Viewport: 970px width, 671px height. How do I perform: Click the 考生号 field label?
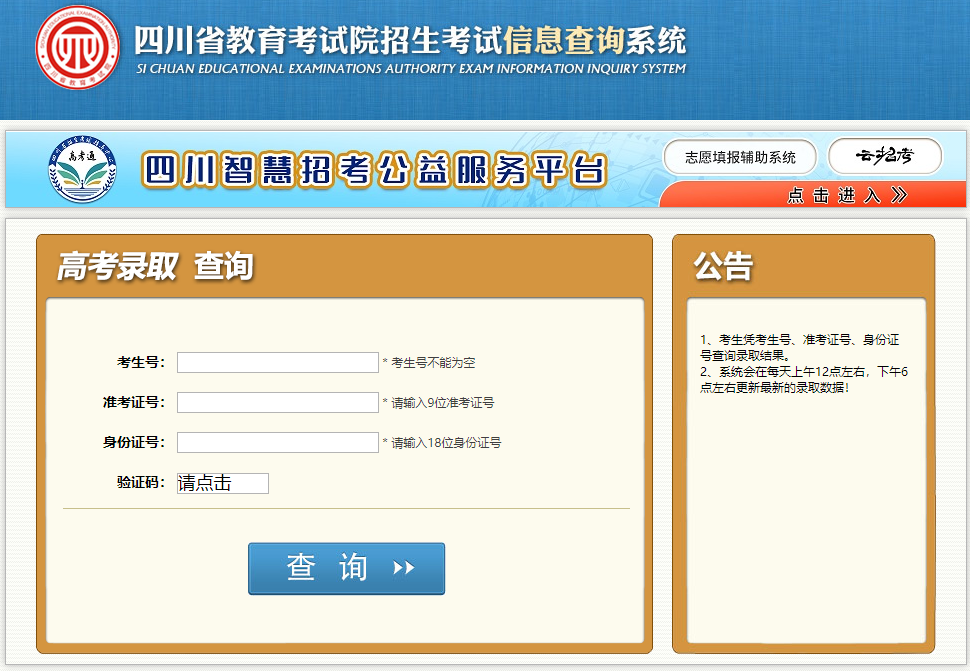click(141, 362)
